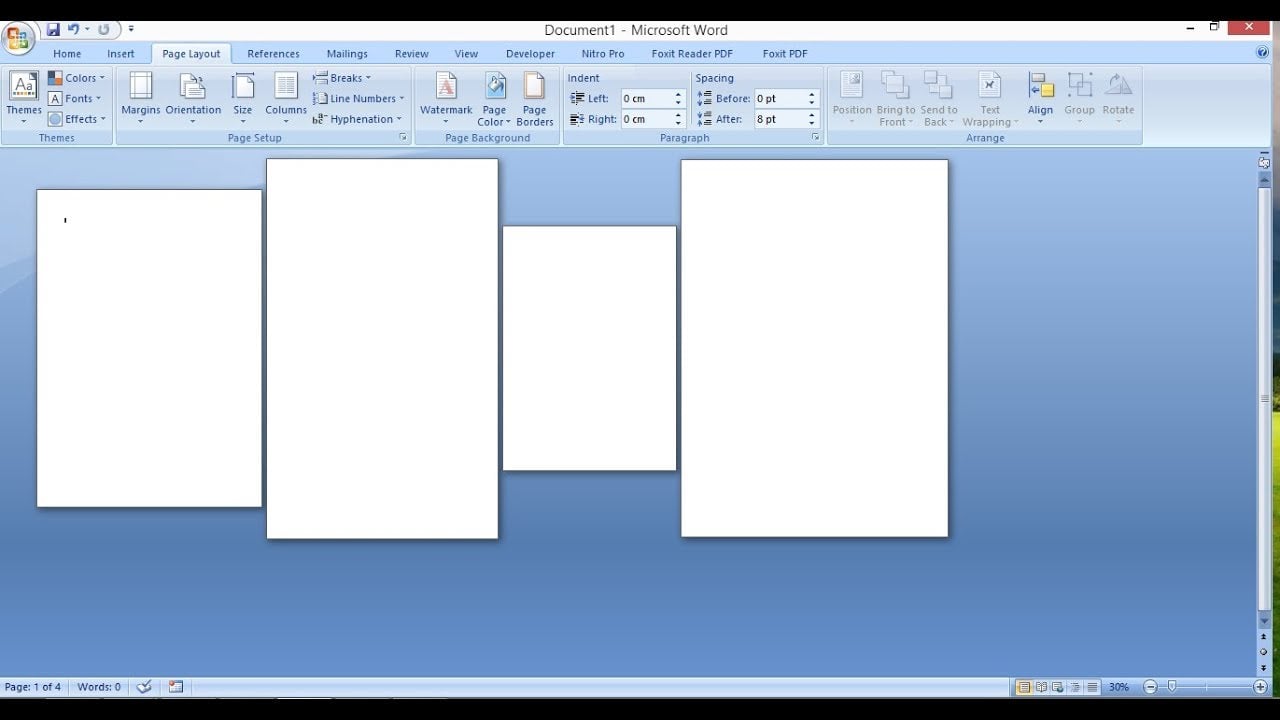
Task: Open the Align menu
Action: [1040, 98]
